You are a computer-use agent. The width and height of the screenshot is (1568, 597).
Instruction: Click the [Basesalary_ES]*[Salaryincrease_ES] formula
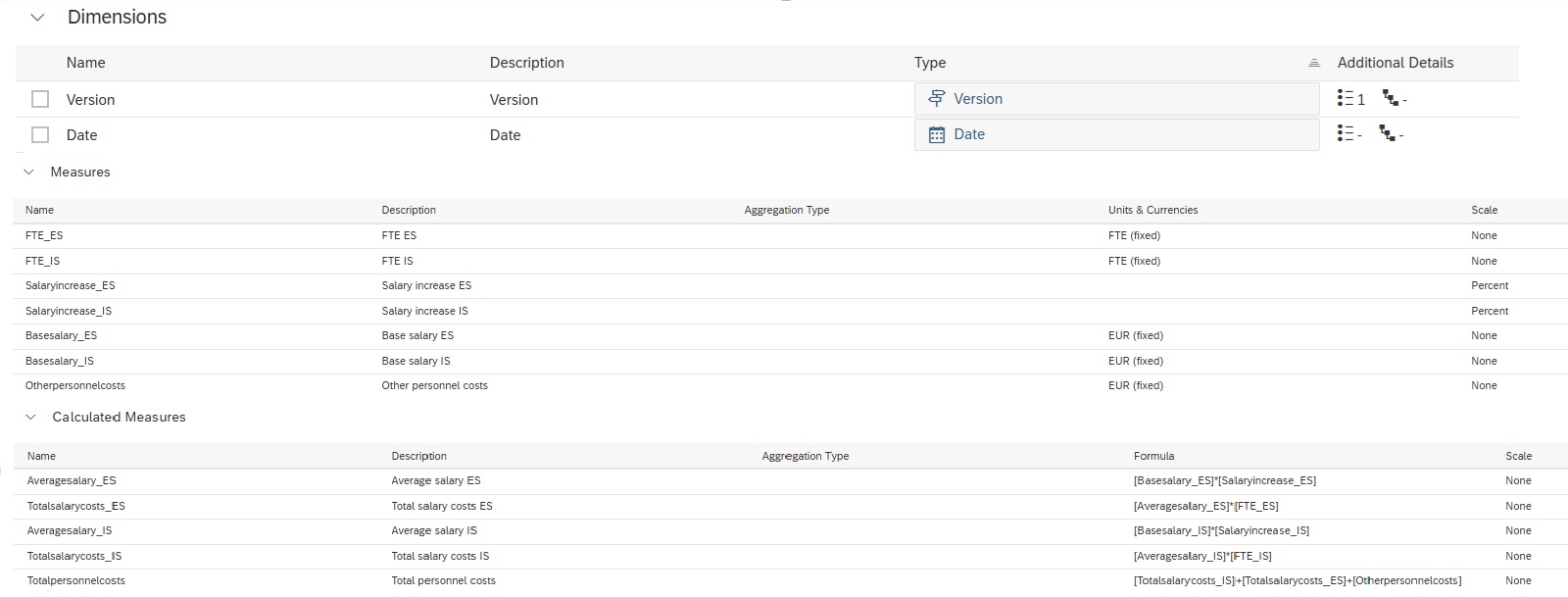1224,480
